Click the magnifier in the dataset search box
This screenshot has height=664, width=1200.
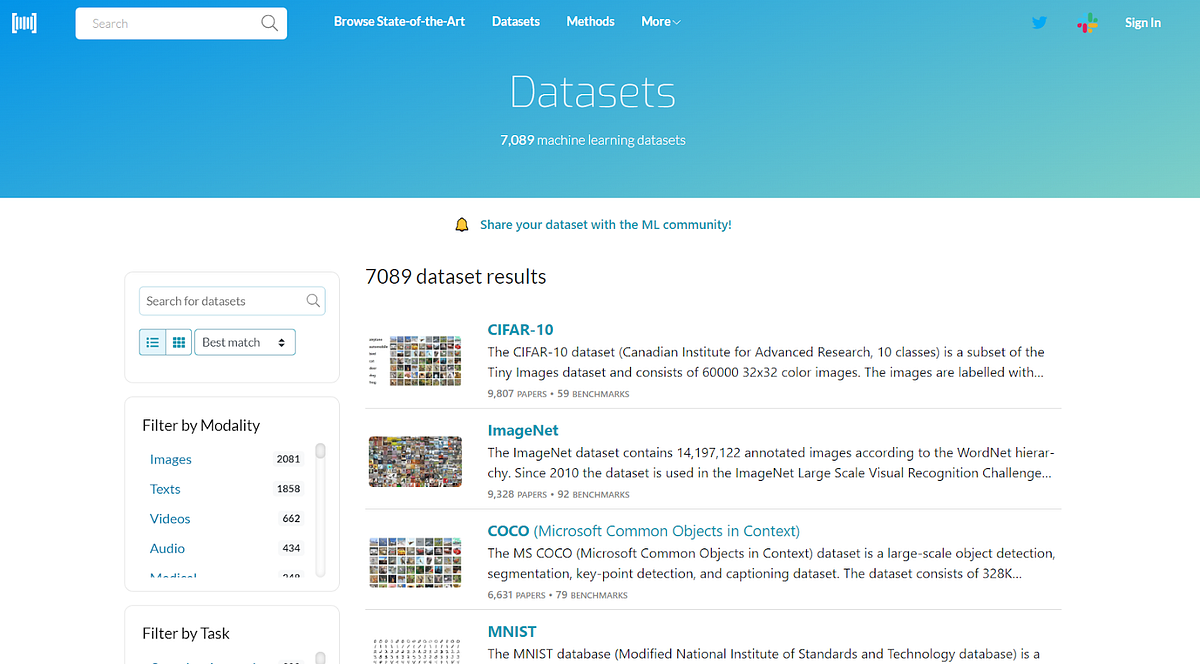pos(313,300)
